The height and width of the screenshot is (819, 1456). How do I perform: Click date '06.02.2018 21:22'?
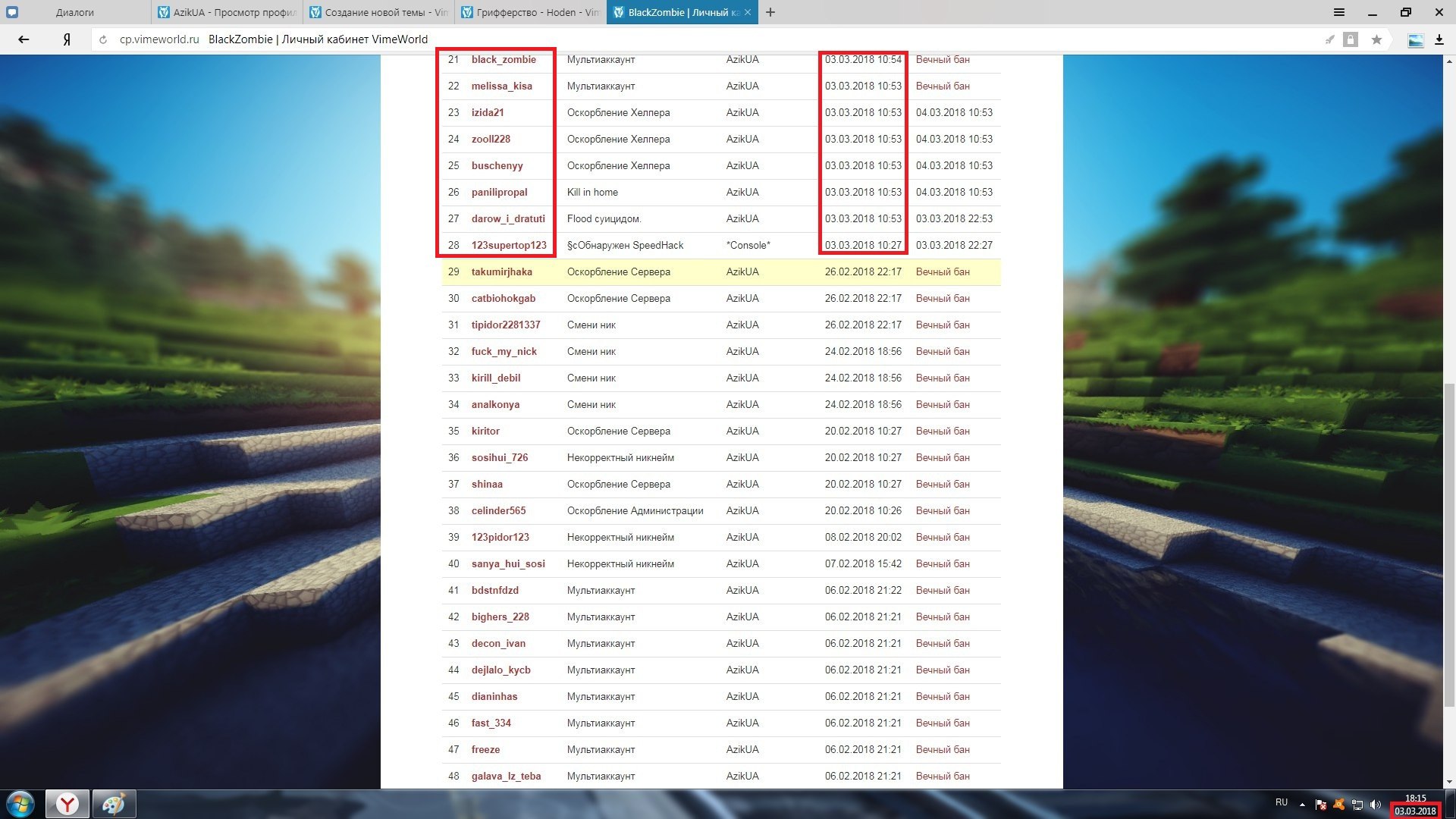click(863, 590)
